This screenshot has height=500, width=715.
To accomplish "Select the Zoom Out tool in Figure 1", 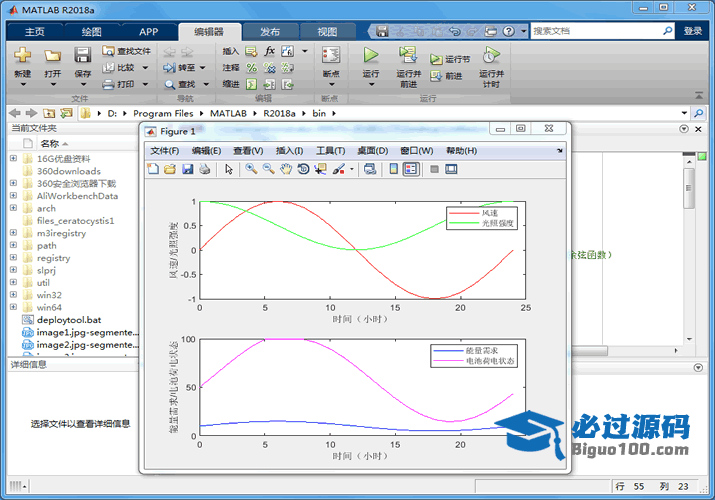I will coord(268,169).
